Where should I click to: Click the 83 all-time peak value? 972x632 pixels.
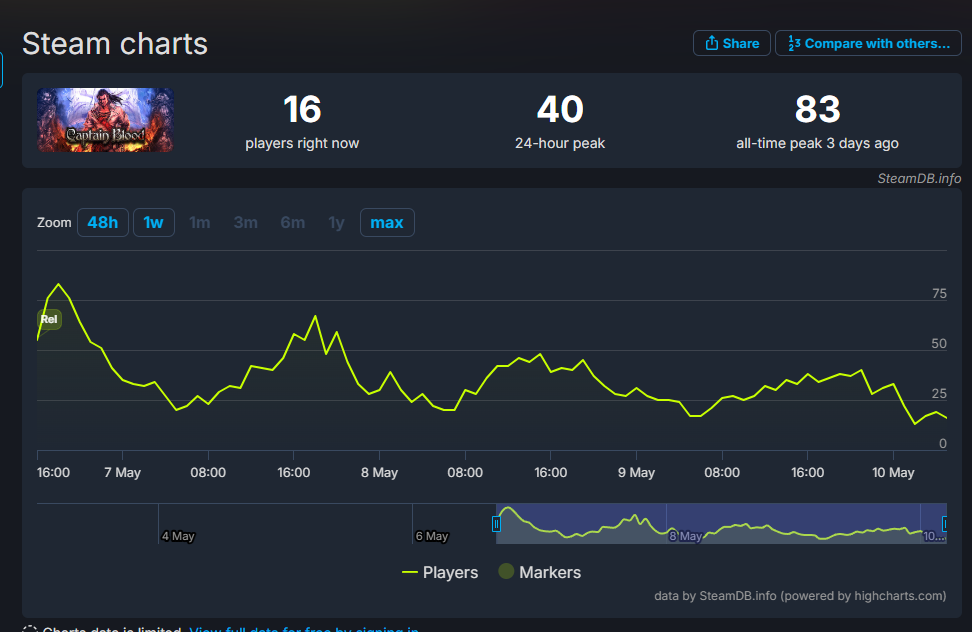(817, 109)
